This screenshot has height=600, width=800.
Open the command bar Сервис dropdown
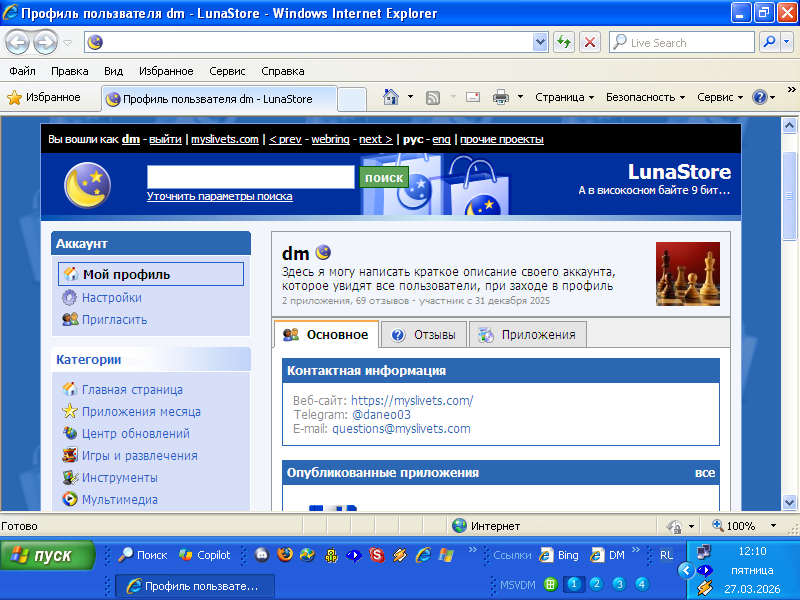[720, 97]
